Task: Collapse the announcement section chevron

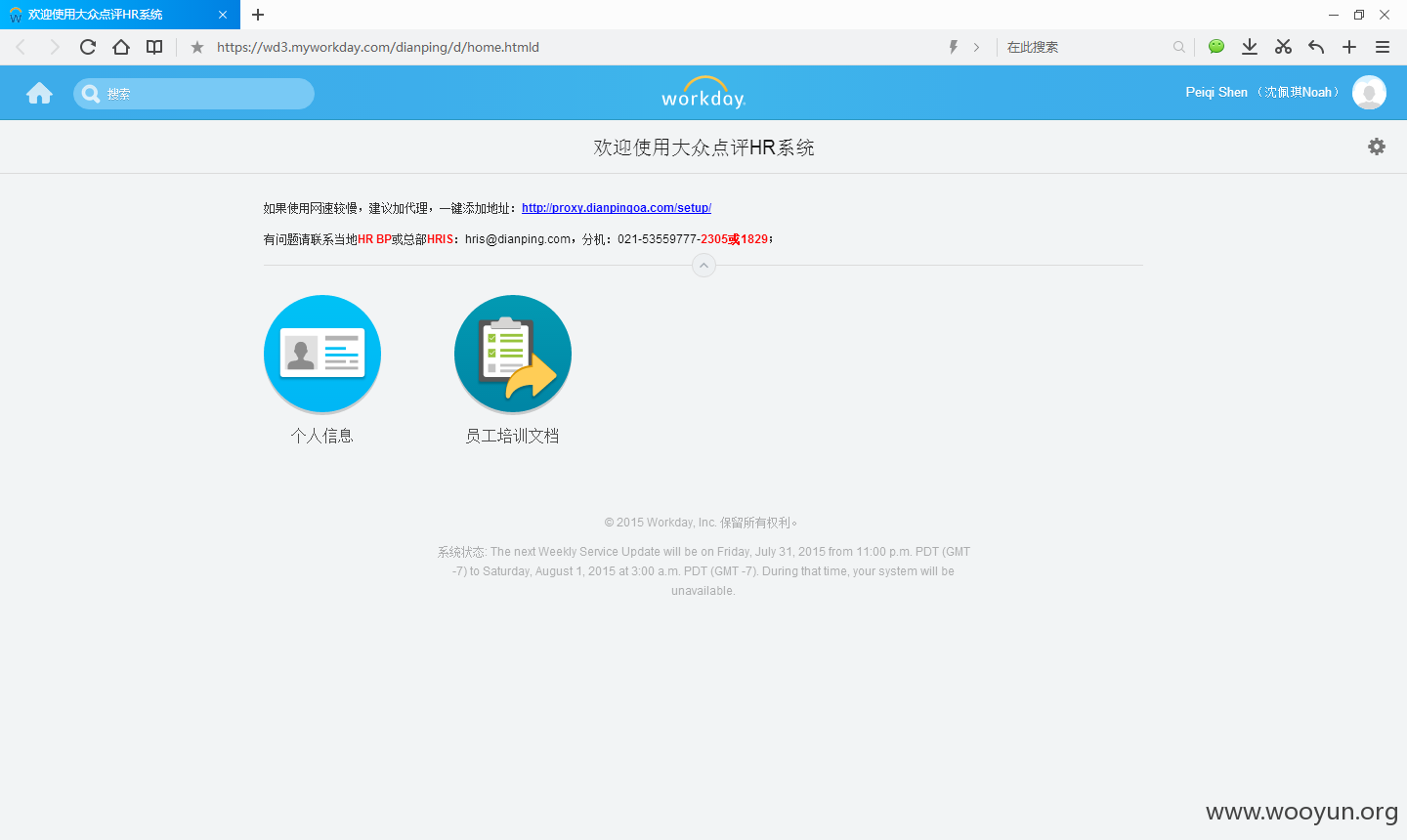Action: (703, 265)
